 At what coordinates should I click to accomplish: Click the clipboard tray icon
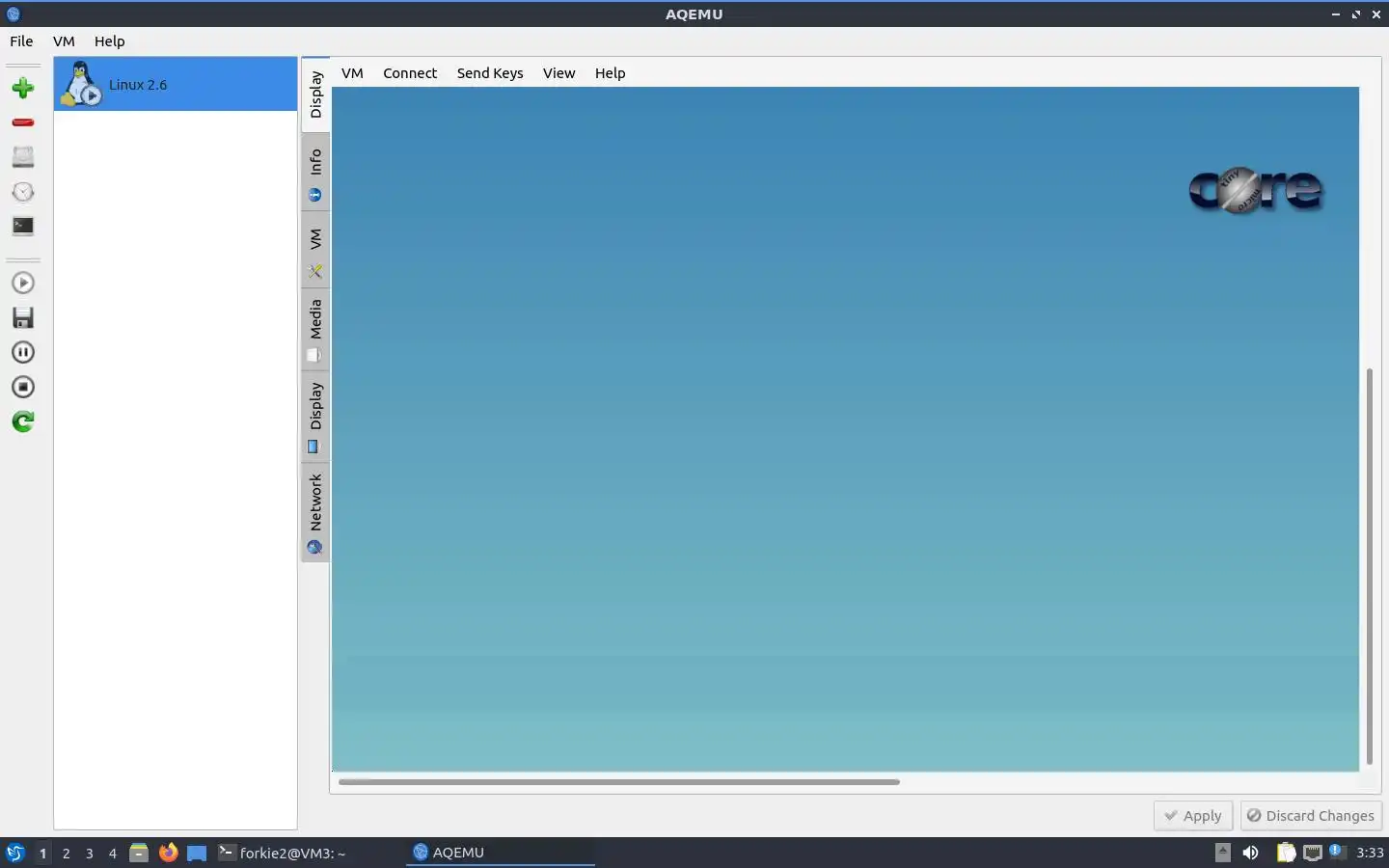pyautogui.click(x=1286, y=853)
